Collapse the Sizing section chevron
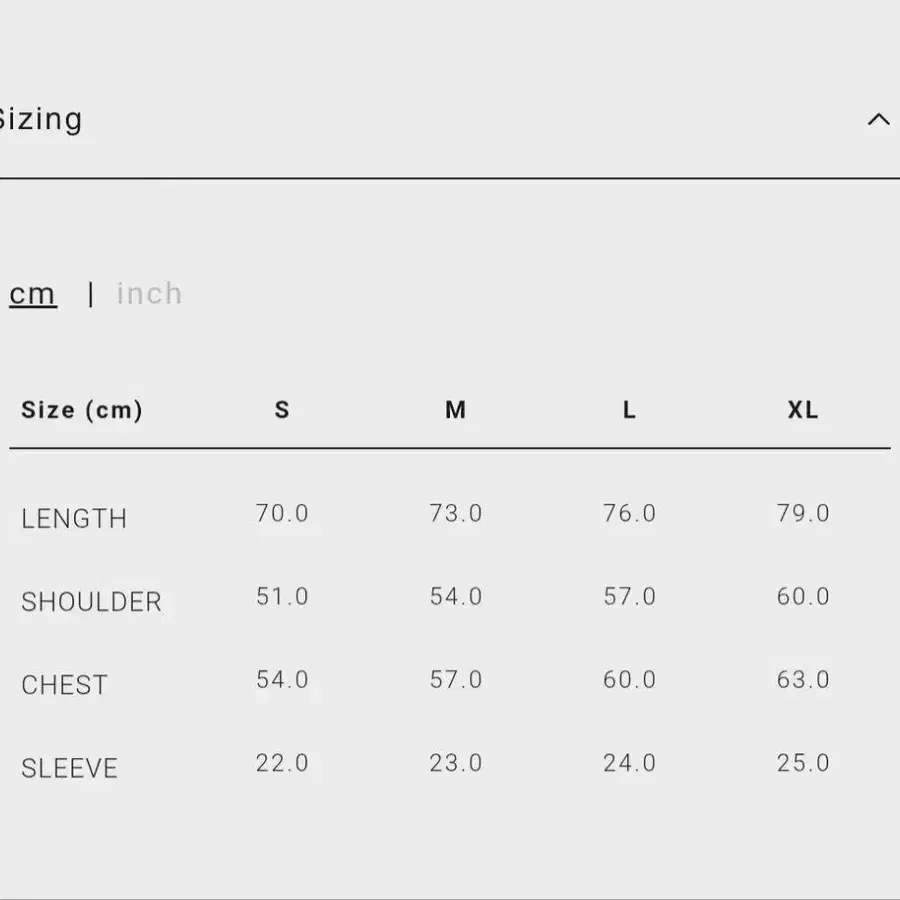The height and width of the screenshot is (900, 900). (x=878, y=119)
